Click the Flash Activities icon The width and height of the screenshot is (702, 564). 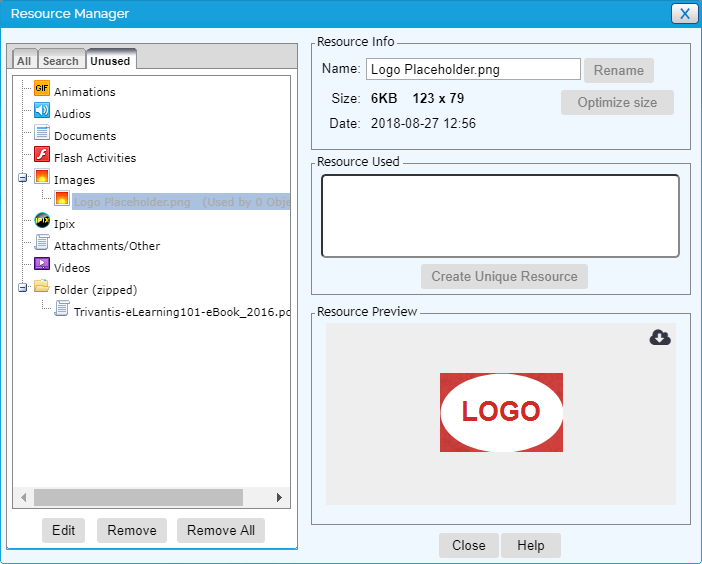[42, 156]
